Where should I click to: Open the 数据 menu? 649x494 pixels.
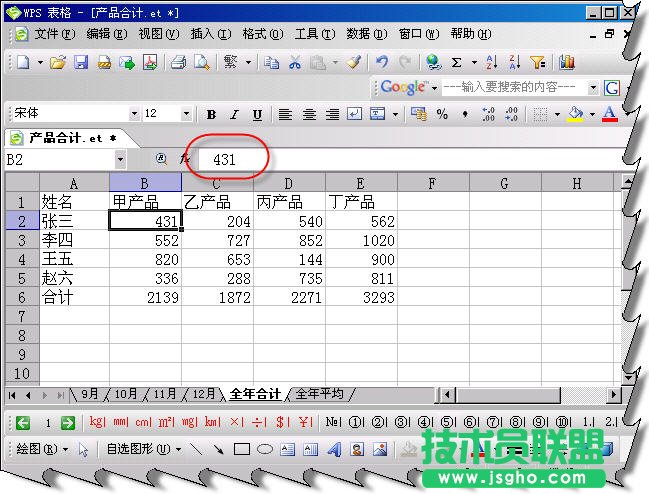367,34
